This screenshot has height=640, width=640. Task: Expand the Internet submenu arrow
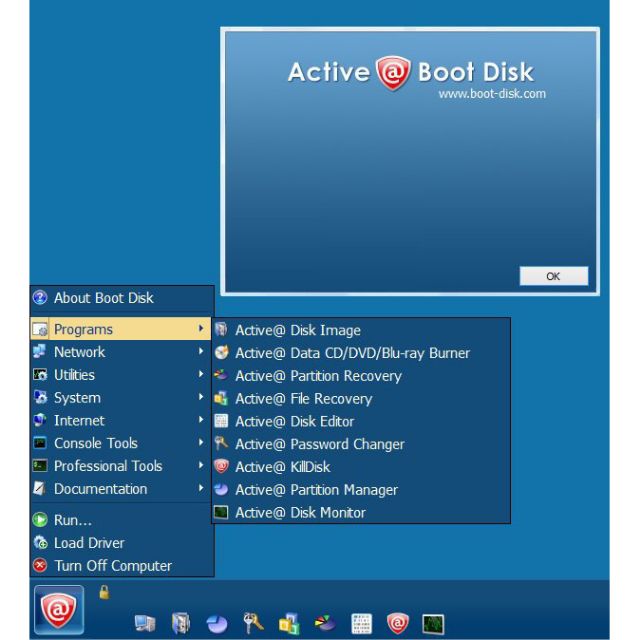click(201, 419)
